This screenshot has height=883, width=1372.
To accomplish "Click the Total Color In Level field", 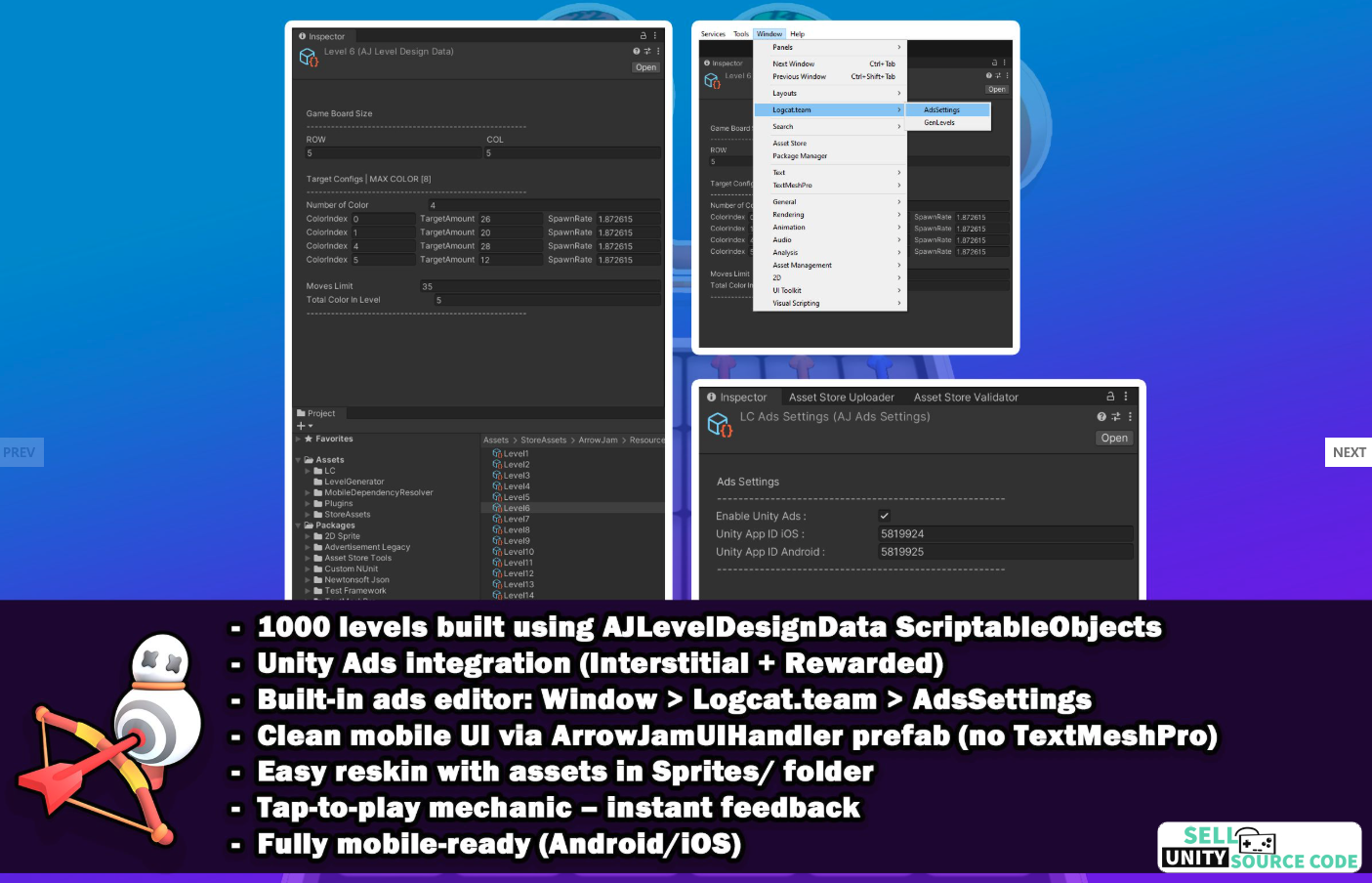I will pos(547,300).
